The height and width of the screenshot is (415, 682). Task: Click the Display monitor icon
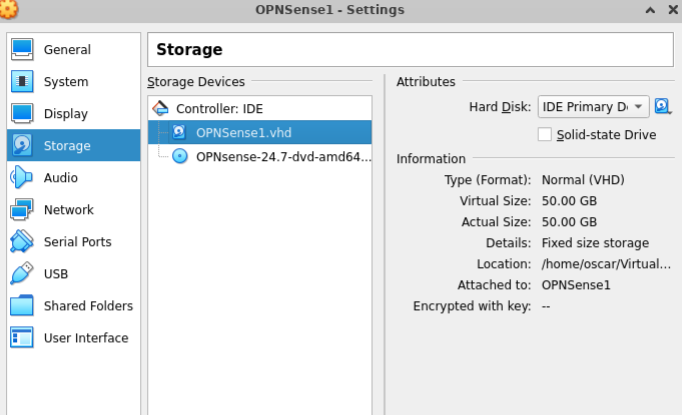tap(22, 114)
